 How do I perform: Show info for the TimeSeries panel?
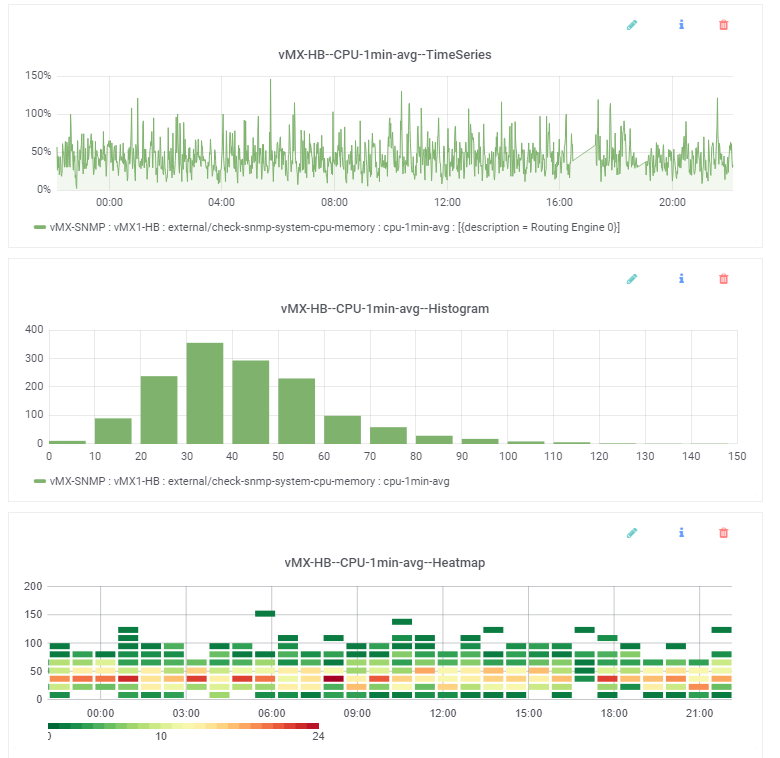681,25
